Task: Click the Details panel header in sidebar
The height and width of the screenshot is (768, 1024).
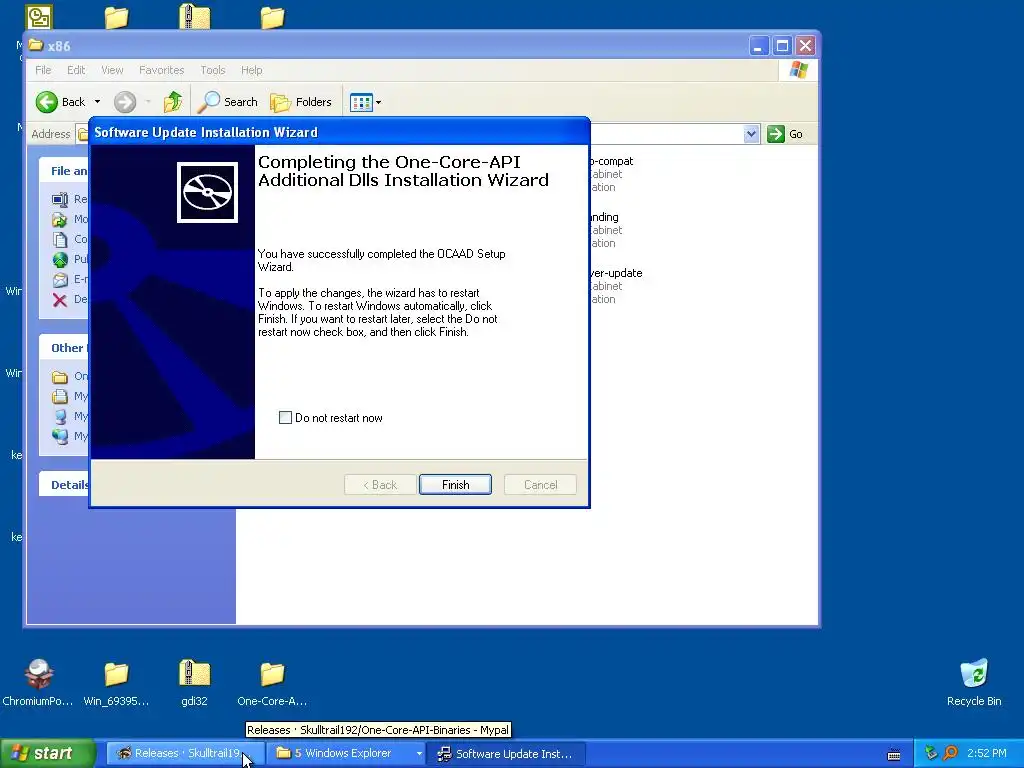Action: point(64,485)
